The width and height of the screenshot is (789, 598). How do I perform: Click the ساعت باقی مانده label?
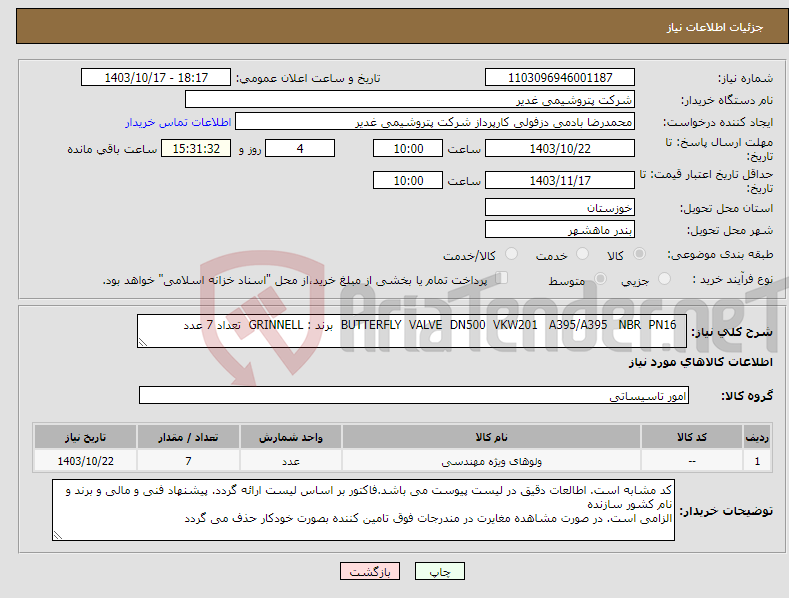pos(112,149)
